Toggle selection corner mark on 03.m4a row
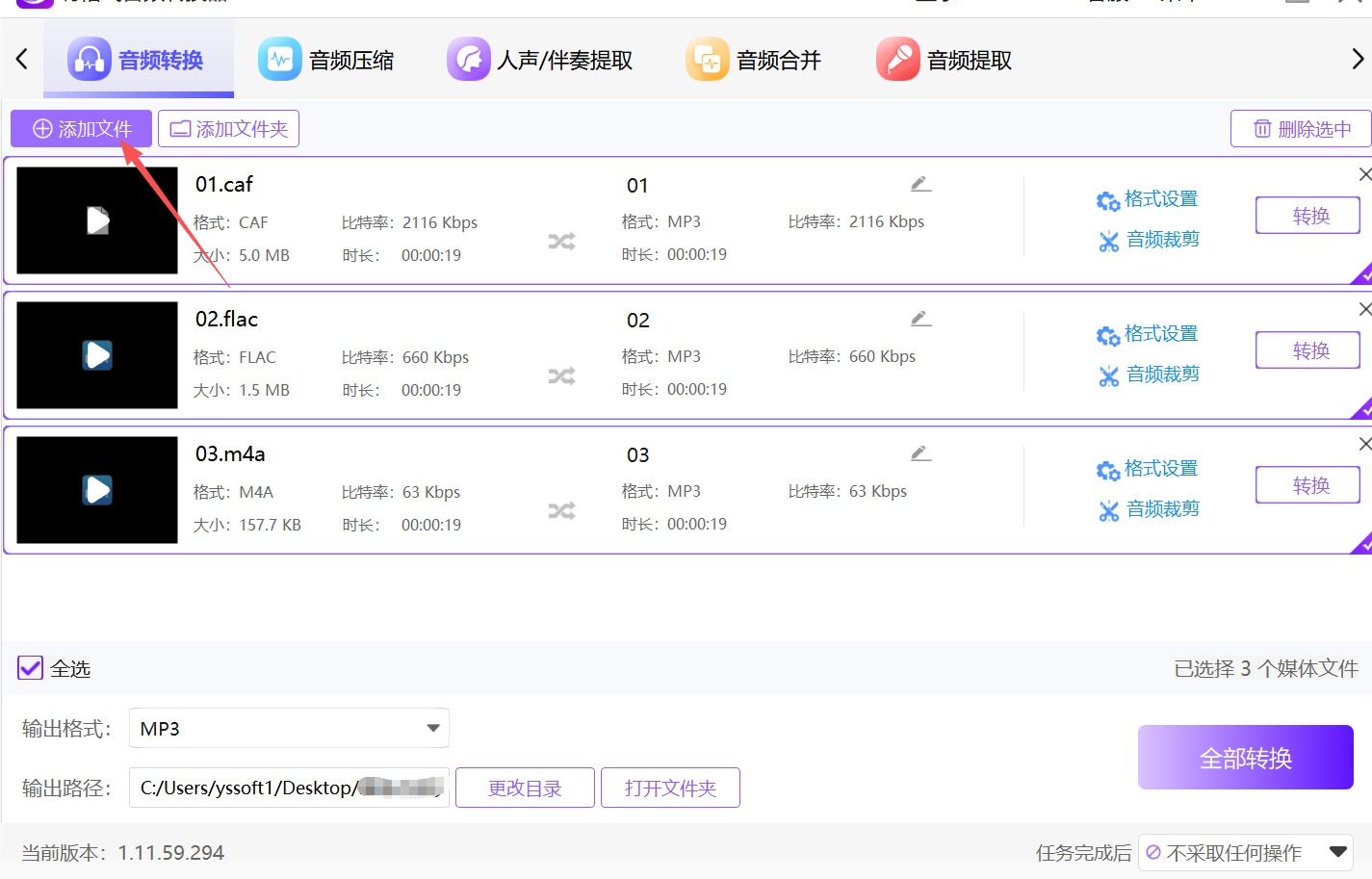The image size is (1372, 879). point(1362,545)
